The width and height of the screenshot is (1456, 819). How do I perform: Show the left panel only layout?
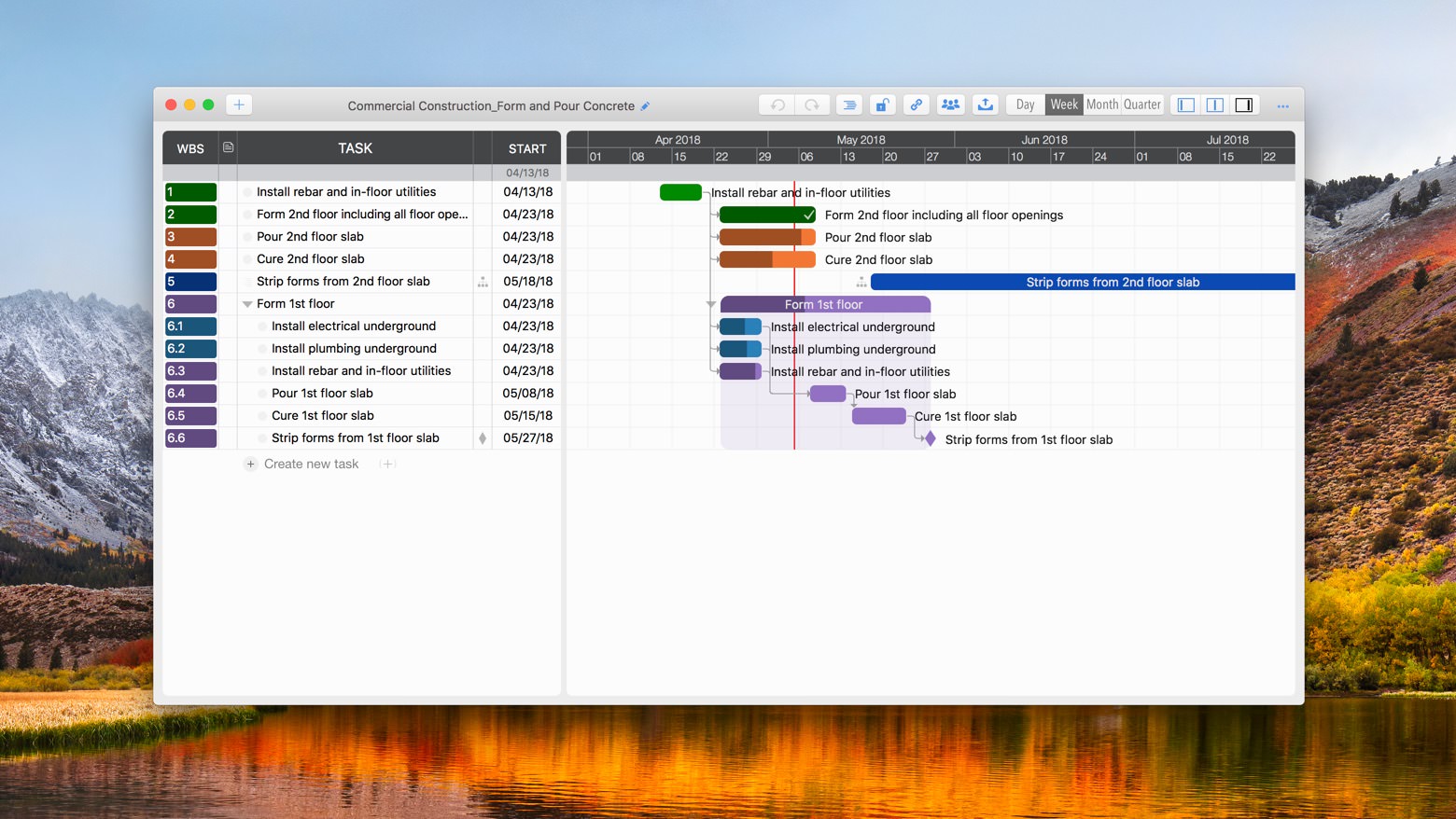pyautogui.click(x=1185, y=105)
